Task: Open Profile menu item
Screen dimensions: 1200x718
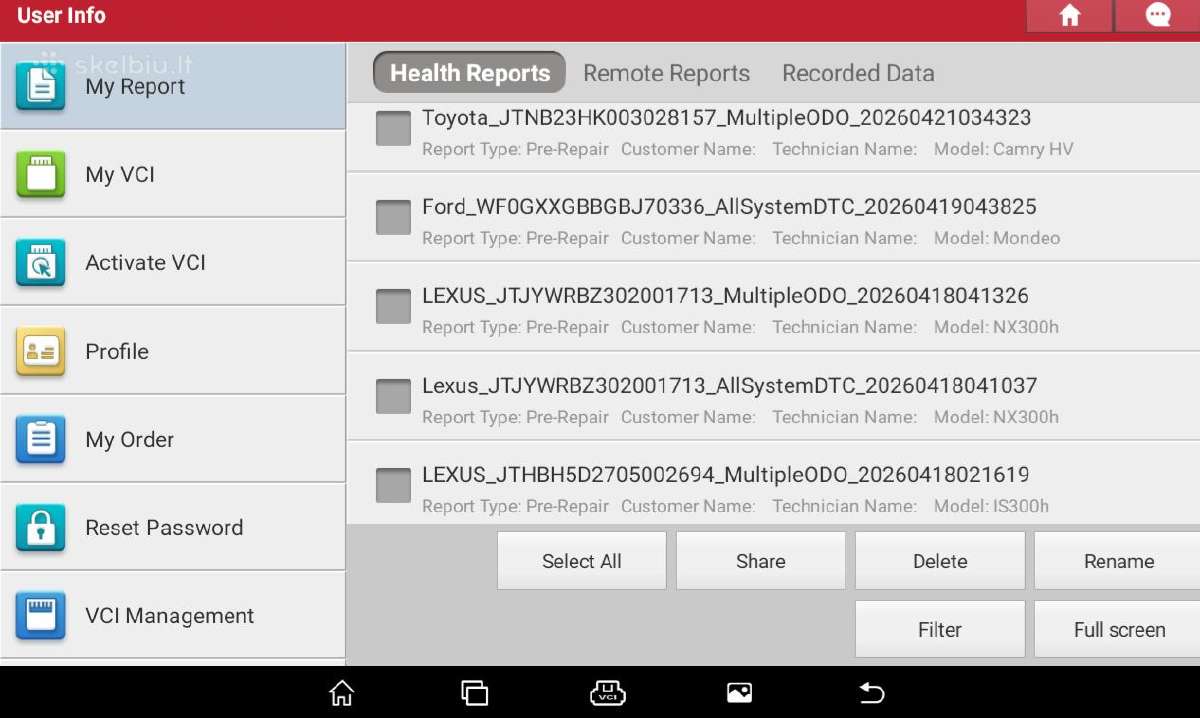Action: pyautogui.click(x=173, y=351)
